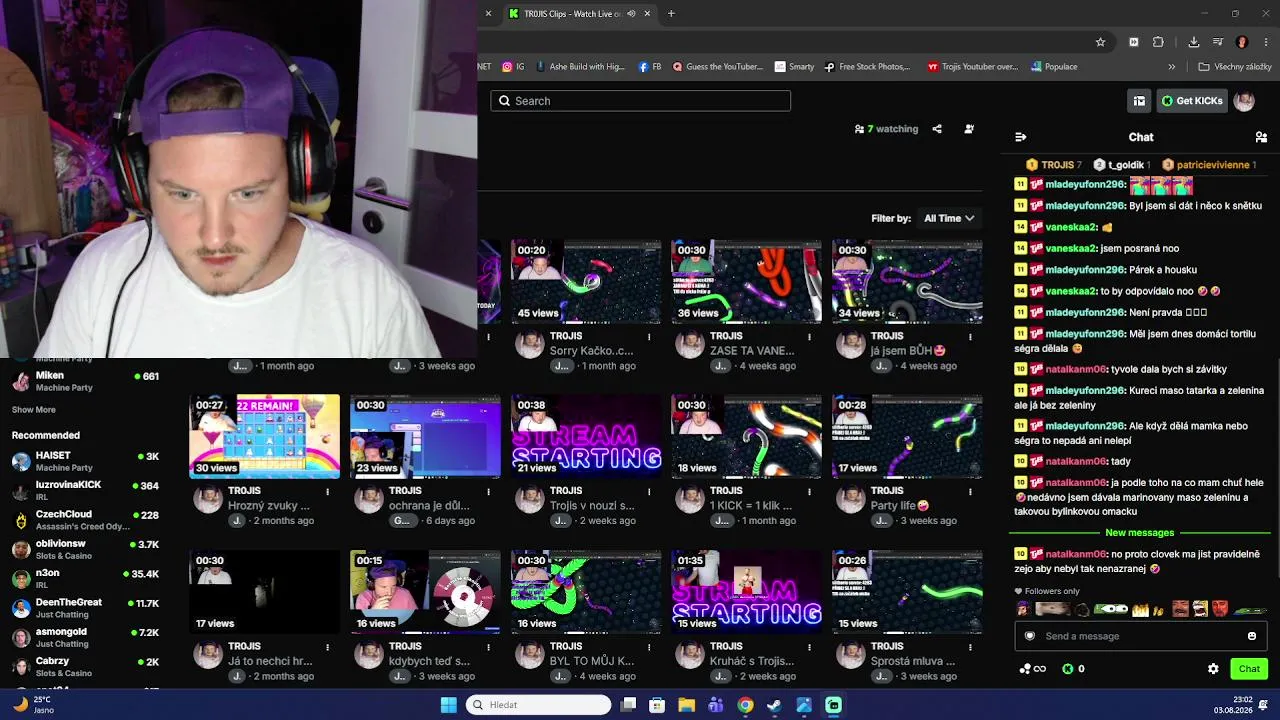Open the Populace bookmark
The width and height of the screenshot is (1280, 720).
point(1053,67)
